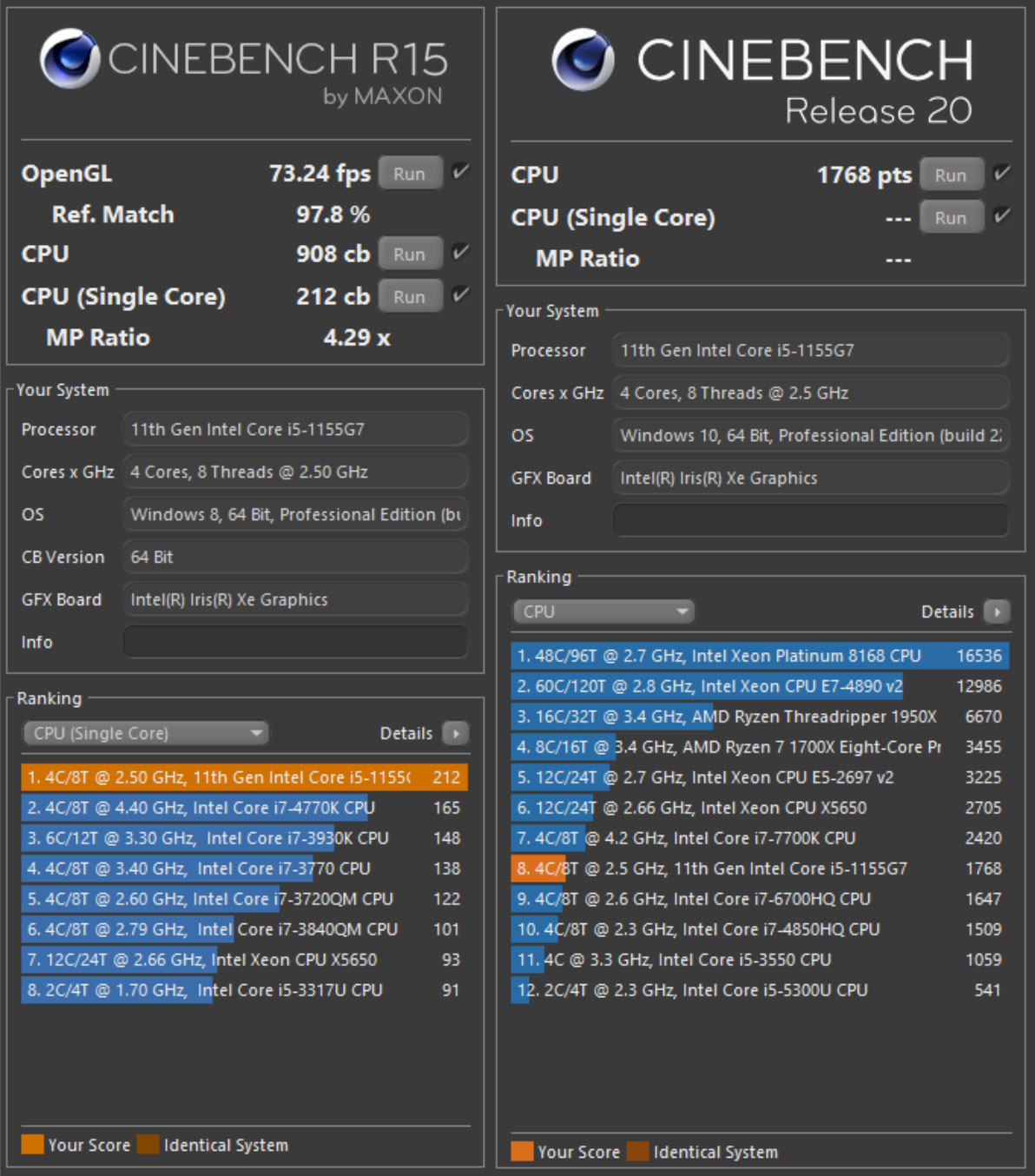
Task: Select the Core i5-3550 ranking row
Action: point(760,960)
